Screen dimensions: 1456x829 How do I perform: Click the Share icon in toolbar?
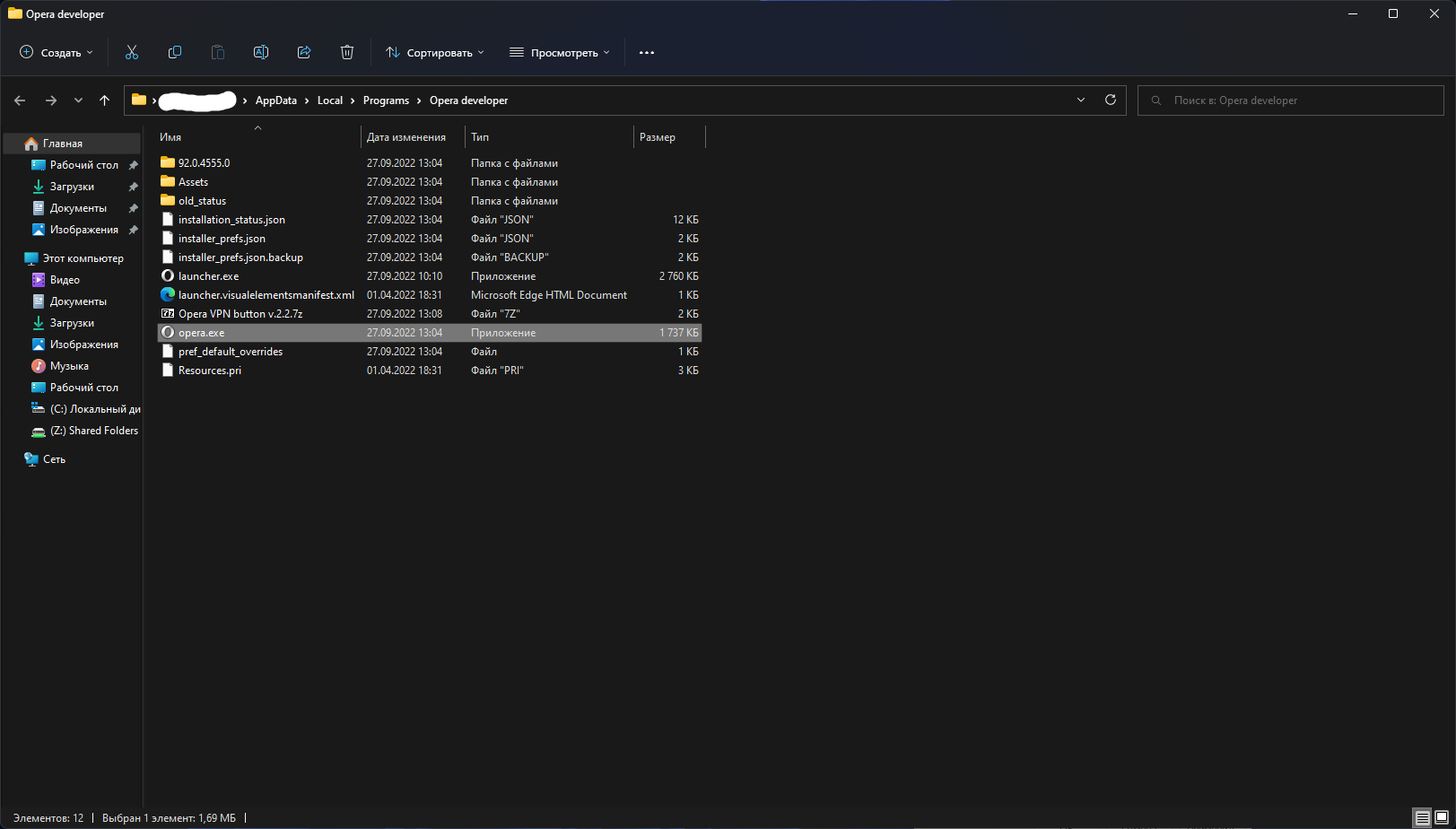(304, 52)
